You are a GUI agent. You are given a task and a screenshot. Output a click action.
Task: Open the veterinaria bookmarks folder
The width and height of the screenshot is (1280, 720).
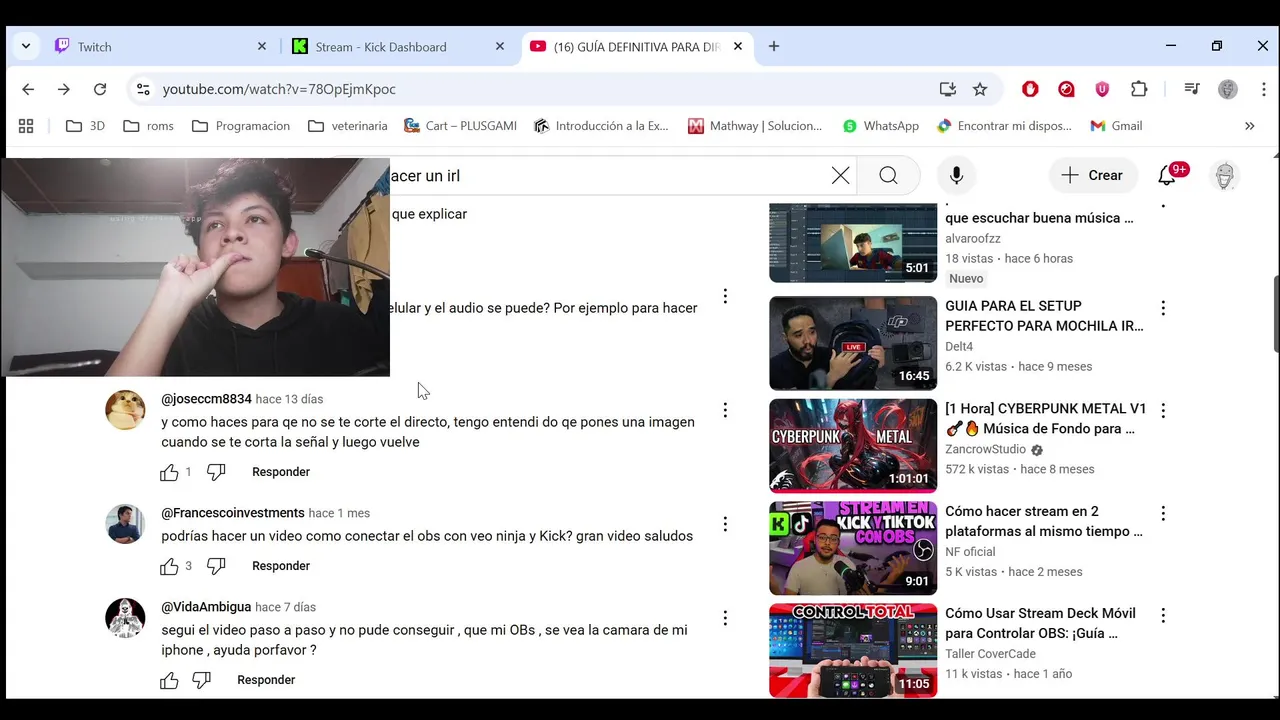[348, 126]
